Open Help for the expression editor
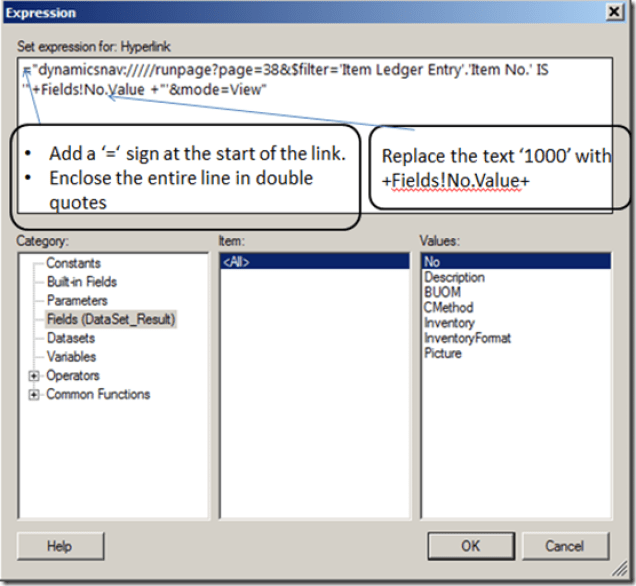The image size is (636, 586). point(60,546)
